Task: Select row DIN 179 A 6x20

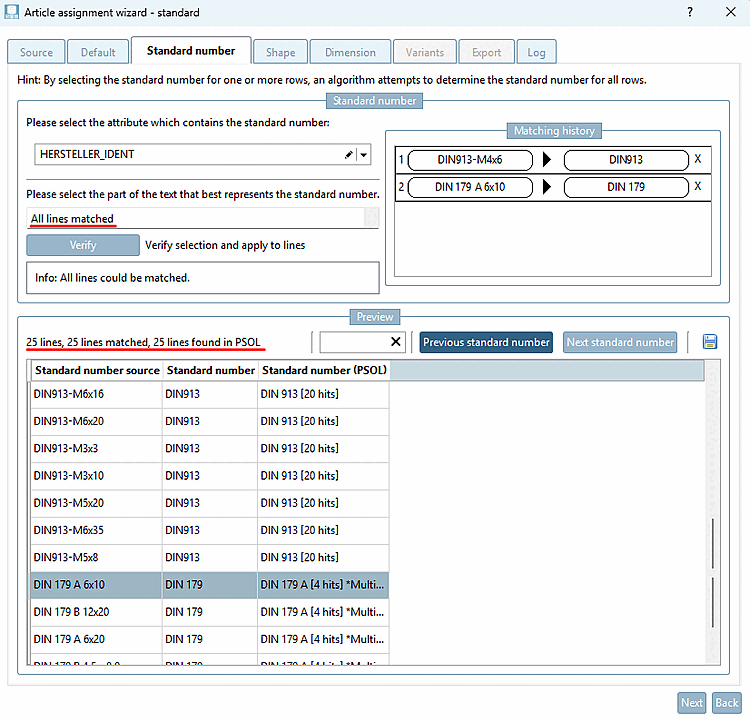Action: [210, 640]
